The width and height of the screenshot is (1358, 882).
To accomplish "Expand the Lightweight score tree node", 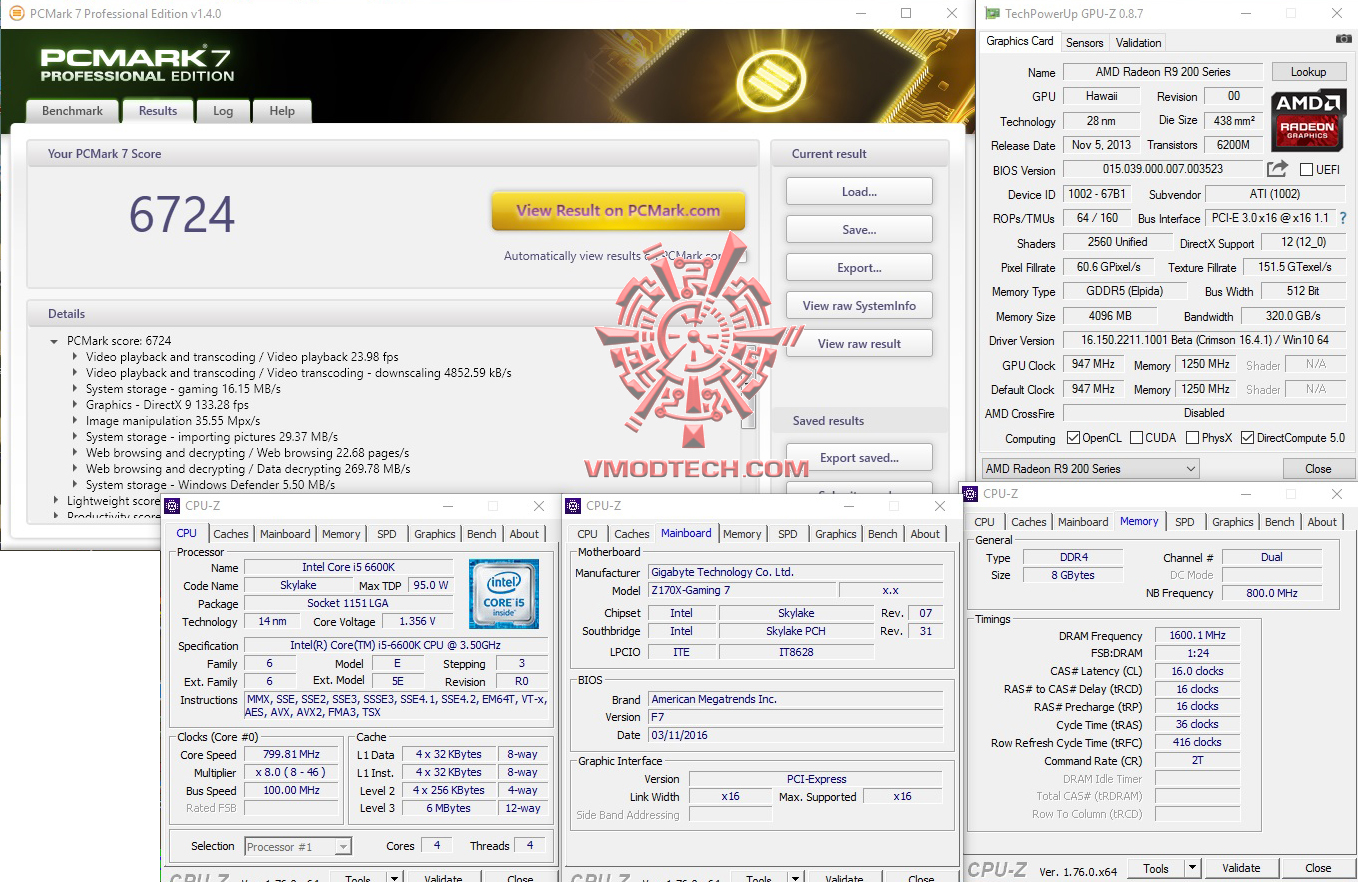I will 54,501.
